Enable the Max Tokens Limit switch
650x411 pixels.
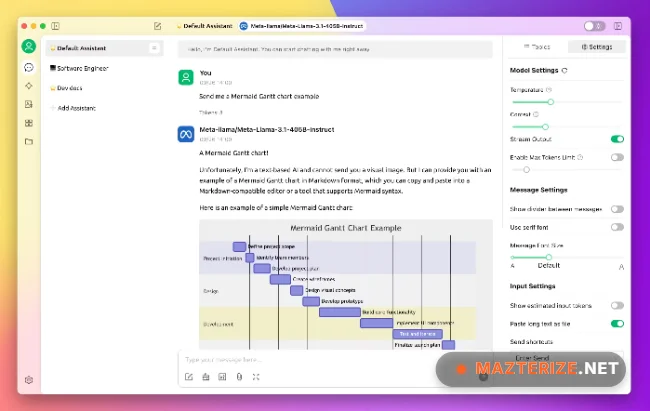point(617,157)
